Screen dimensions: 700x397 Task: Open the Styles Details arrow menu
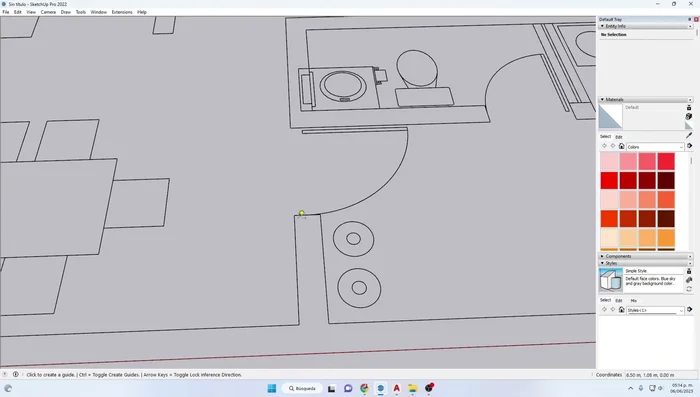[x=689, y=309]
